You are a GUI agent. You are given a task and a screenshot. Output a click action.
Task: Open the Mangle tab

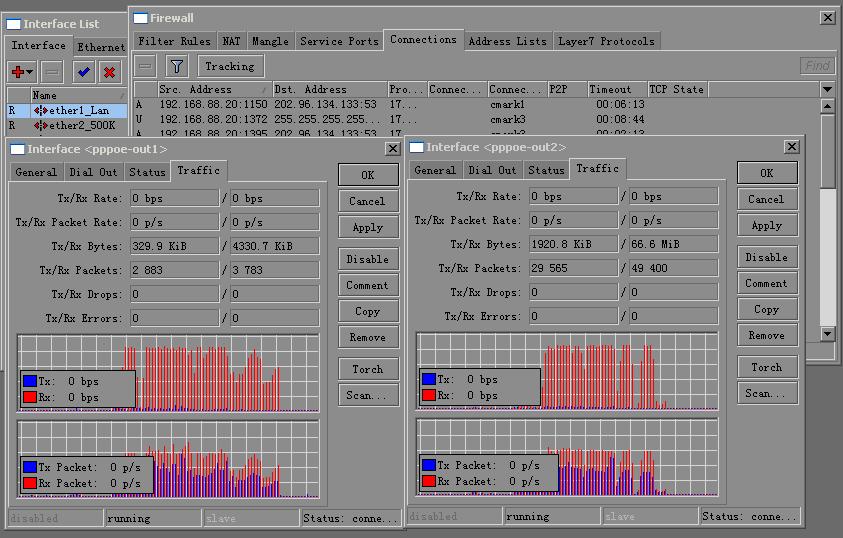click(x=270, y=41)
